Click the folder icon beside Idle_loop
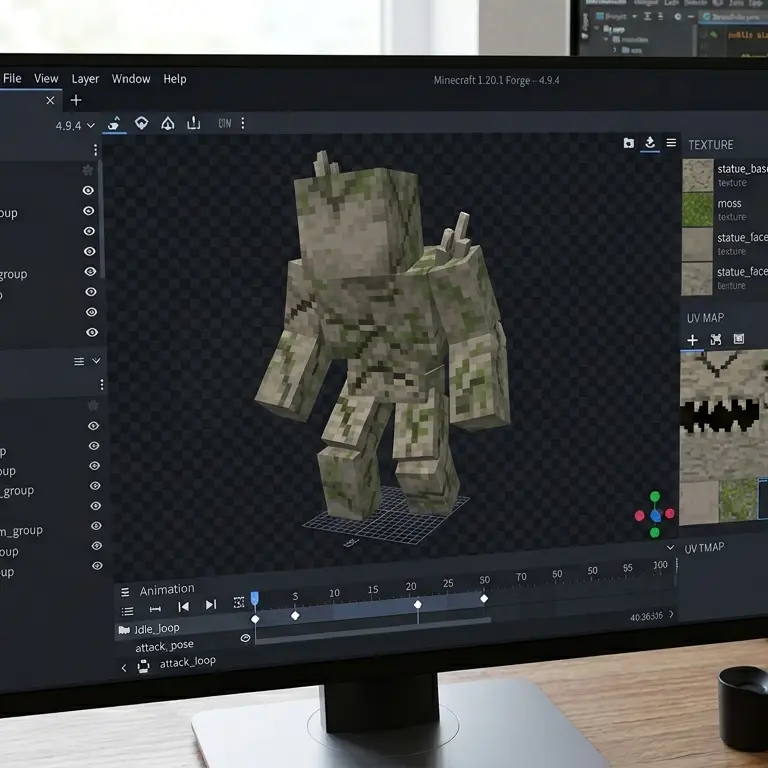 [124, 630]
